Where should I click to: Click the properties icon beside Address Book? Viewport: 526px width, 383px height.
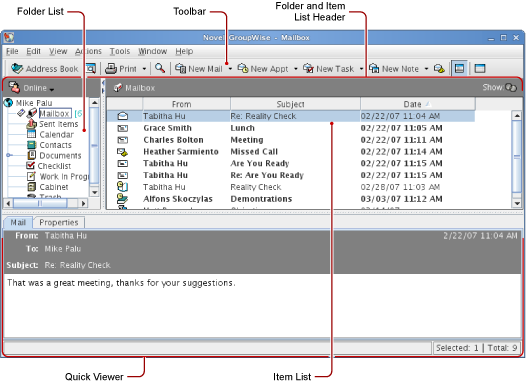click(x=91, y=68)
